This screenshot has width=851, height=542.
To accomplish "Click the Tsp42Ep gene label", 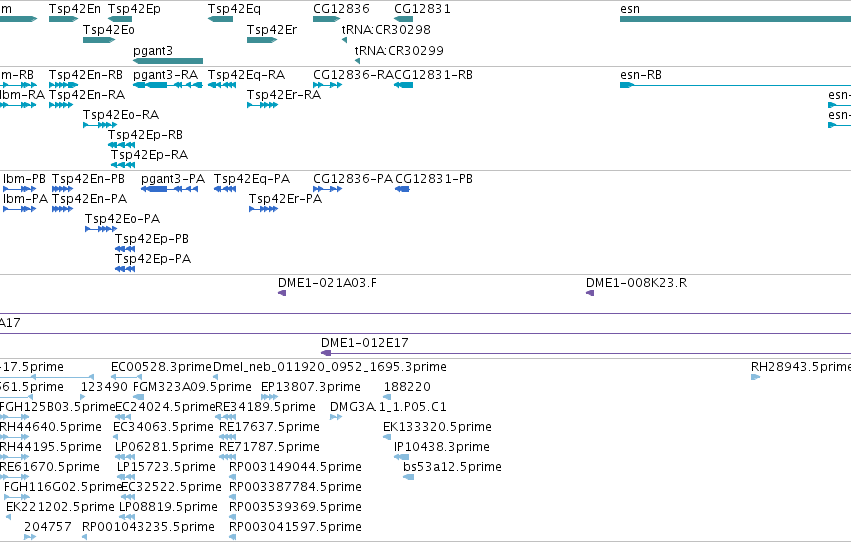I will [134, 9].
